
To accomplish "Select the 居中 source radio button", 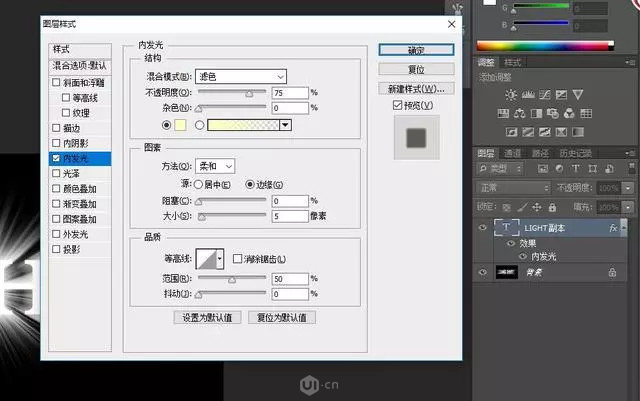I will [x=200, y=185].
